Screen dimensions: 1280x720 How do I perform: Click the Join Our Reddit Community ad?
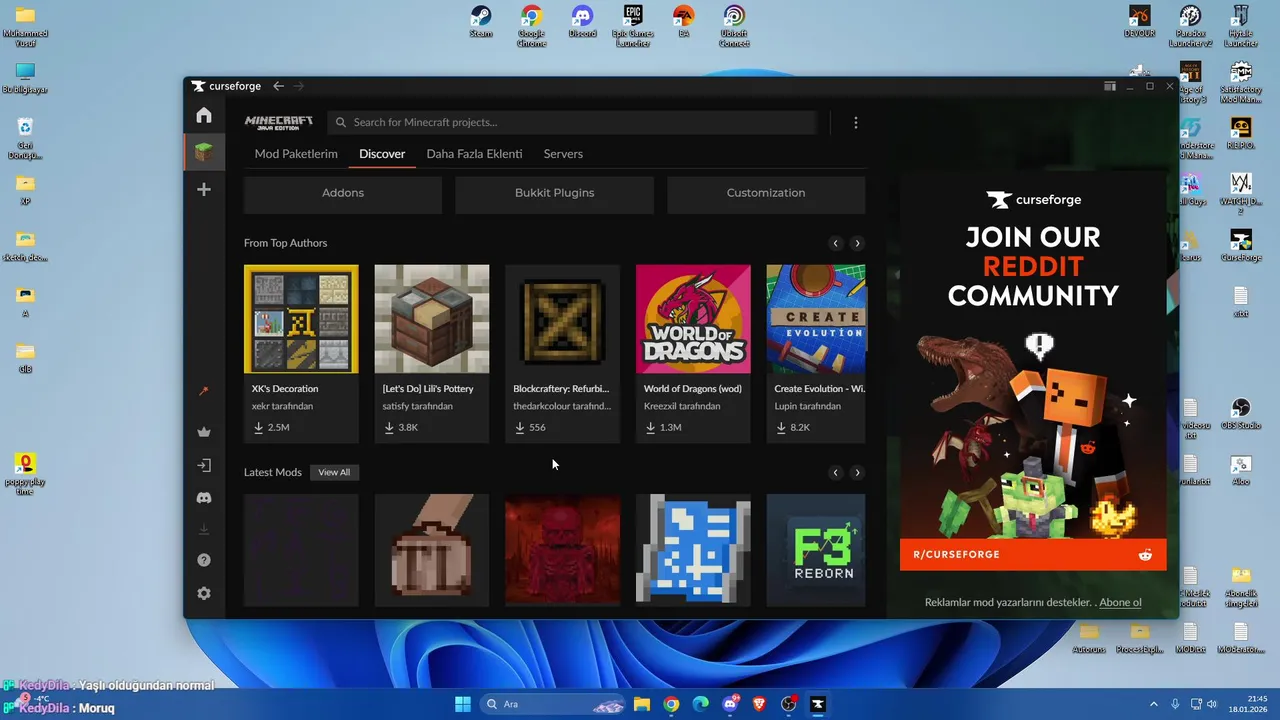[x=1033, y=370]
